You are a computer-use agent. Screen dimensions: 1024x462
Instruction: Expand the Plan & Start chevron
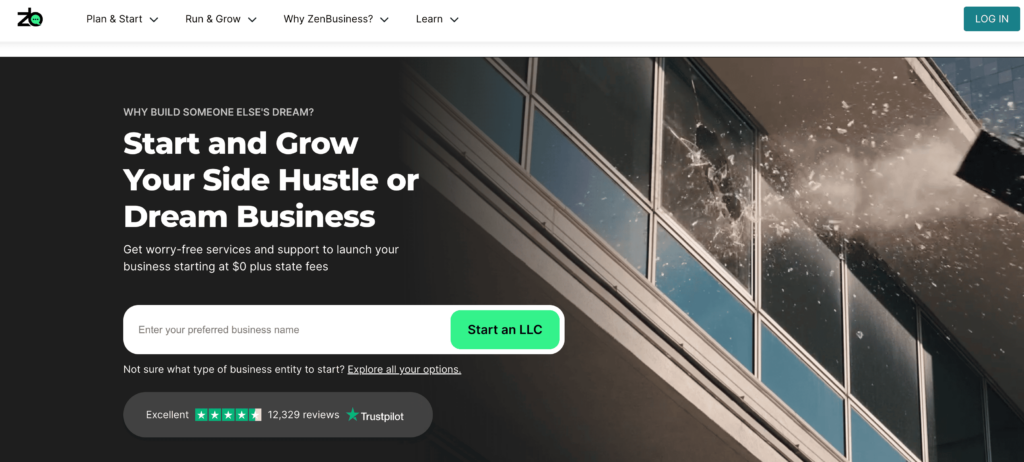154,20
